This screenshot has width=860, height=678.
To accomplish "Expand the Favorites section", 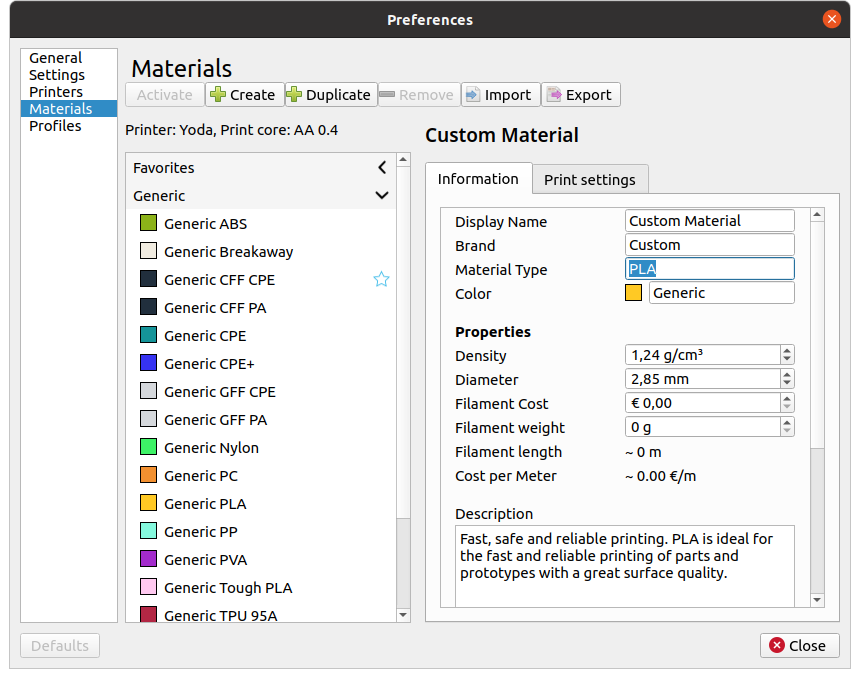I will (381, 168).
